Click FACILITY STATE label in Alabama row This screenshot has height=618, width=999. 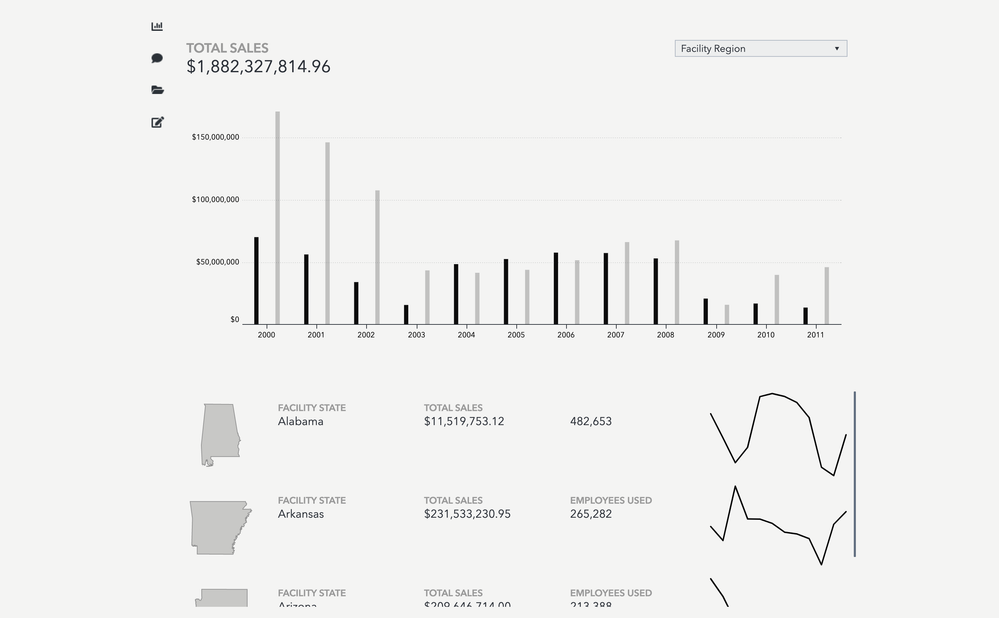pos(312,408)
